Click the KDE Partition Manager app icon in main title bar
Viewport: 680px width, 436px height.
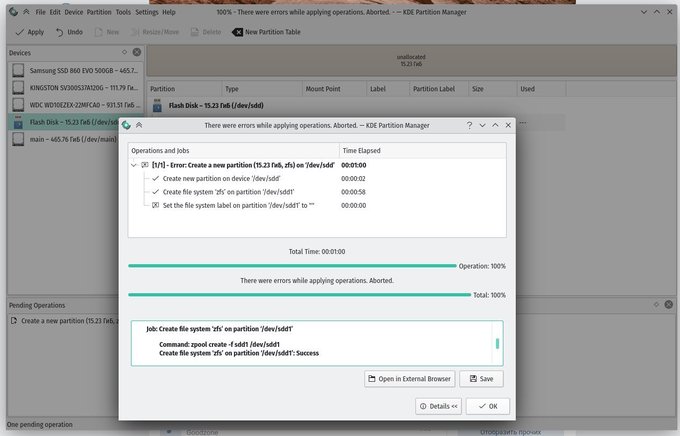[13, 12]
